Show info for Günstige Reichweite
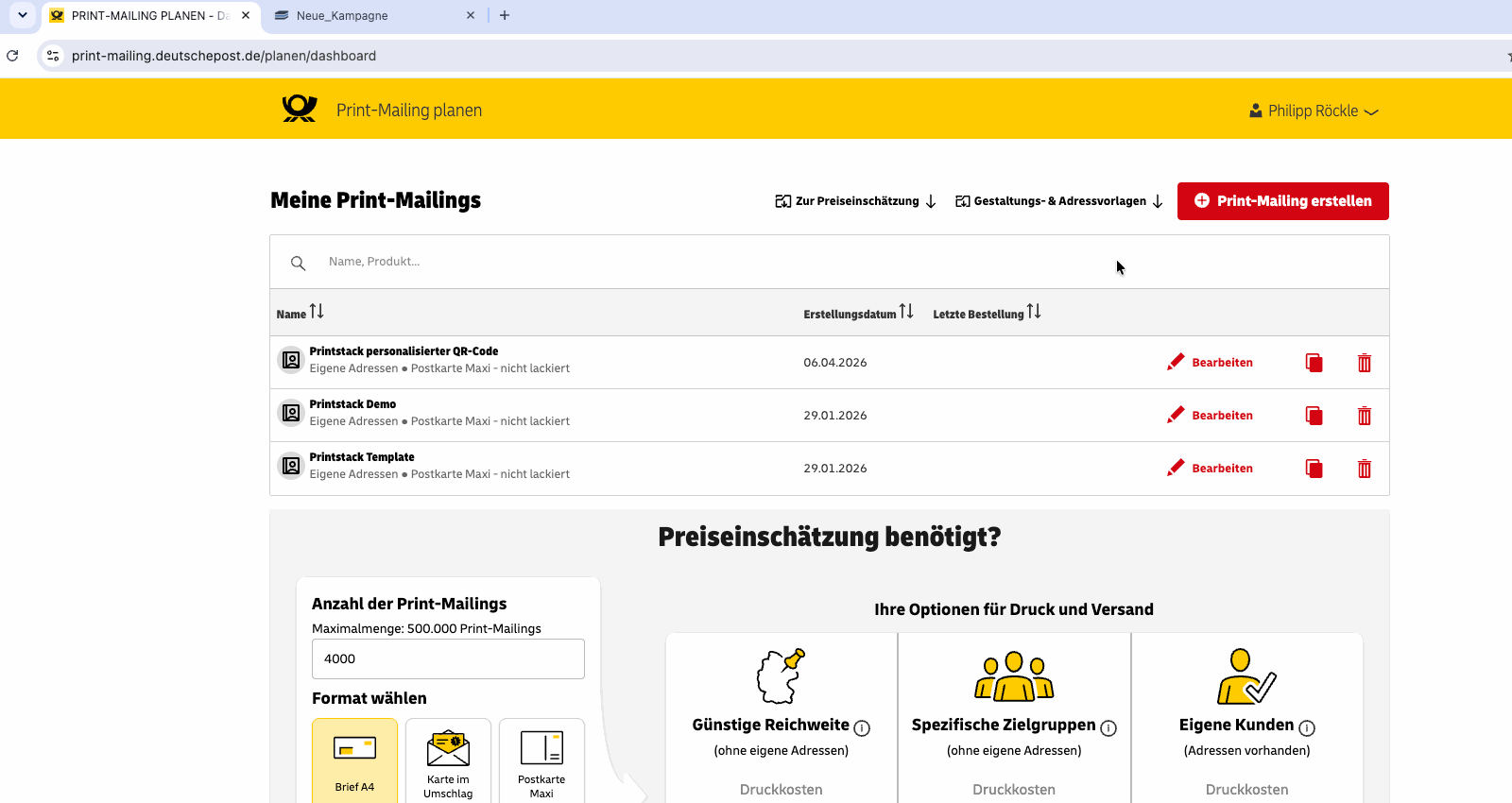This screenshot has width=1512, height=803. [x=862, y=728]
